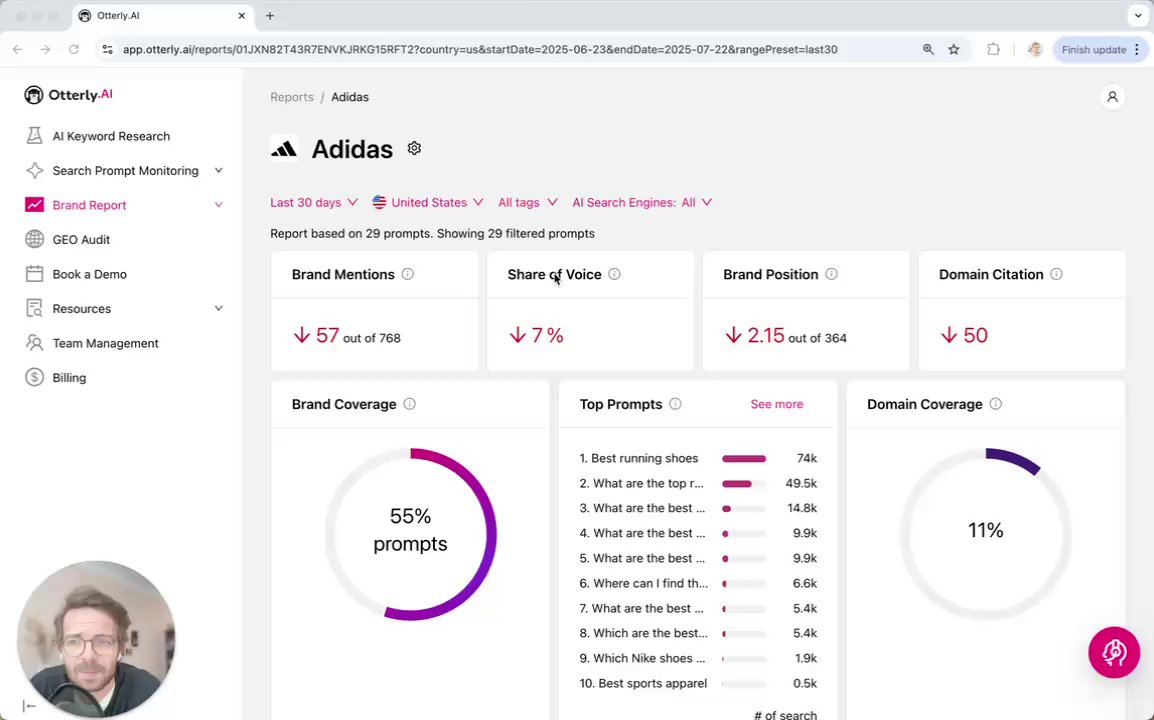Open AI Keyword Research in sidebar
1154x720 pixels.
[x=111, y=136]
